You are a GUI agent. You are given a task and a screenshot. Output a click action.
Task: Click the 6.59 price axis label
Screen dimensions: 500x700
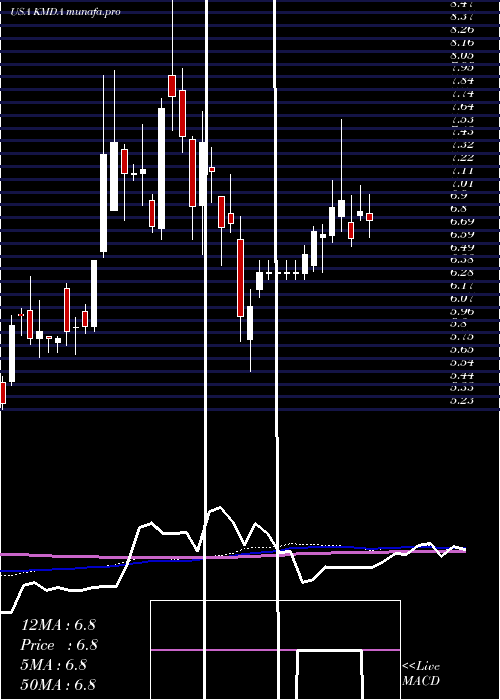point(462,235)
